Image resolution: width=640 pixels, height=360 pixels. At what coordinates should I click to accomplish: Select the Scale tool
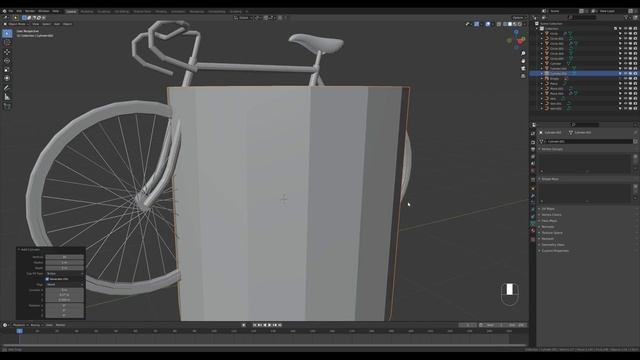click(7, 69)
